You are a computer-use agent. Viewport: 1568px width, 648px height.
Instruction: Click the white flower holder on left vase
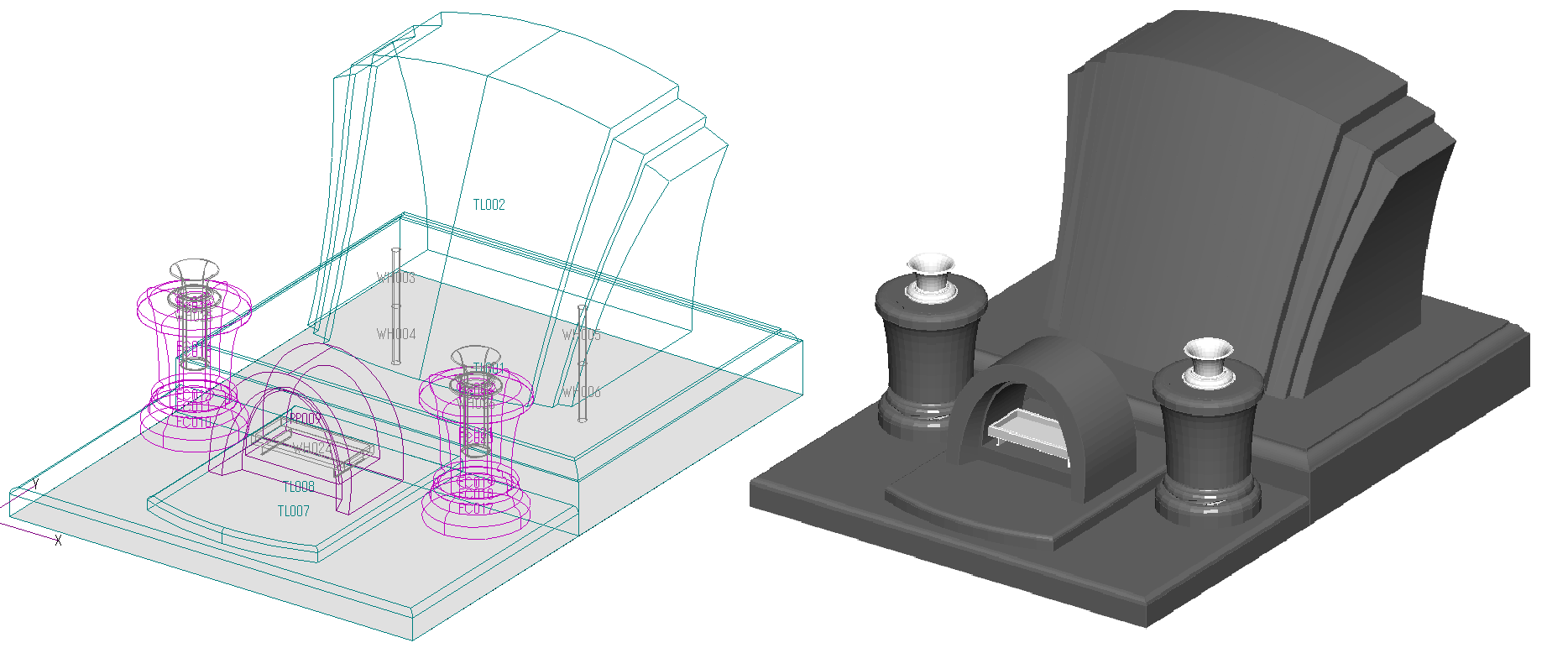(930, 275)
